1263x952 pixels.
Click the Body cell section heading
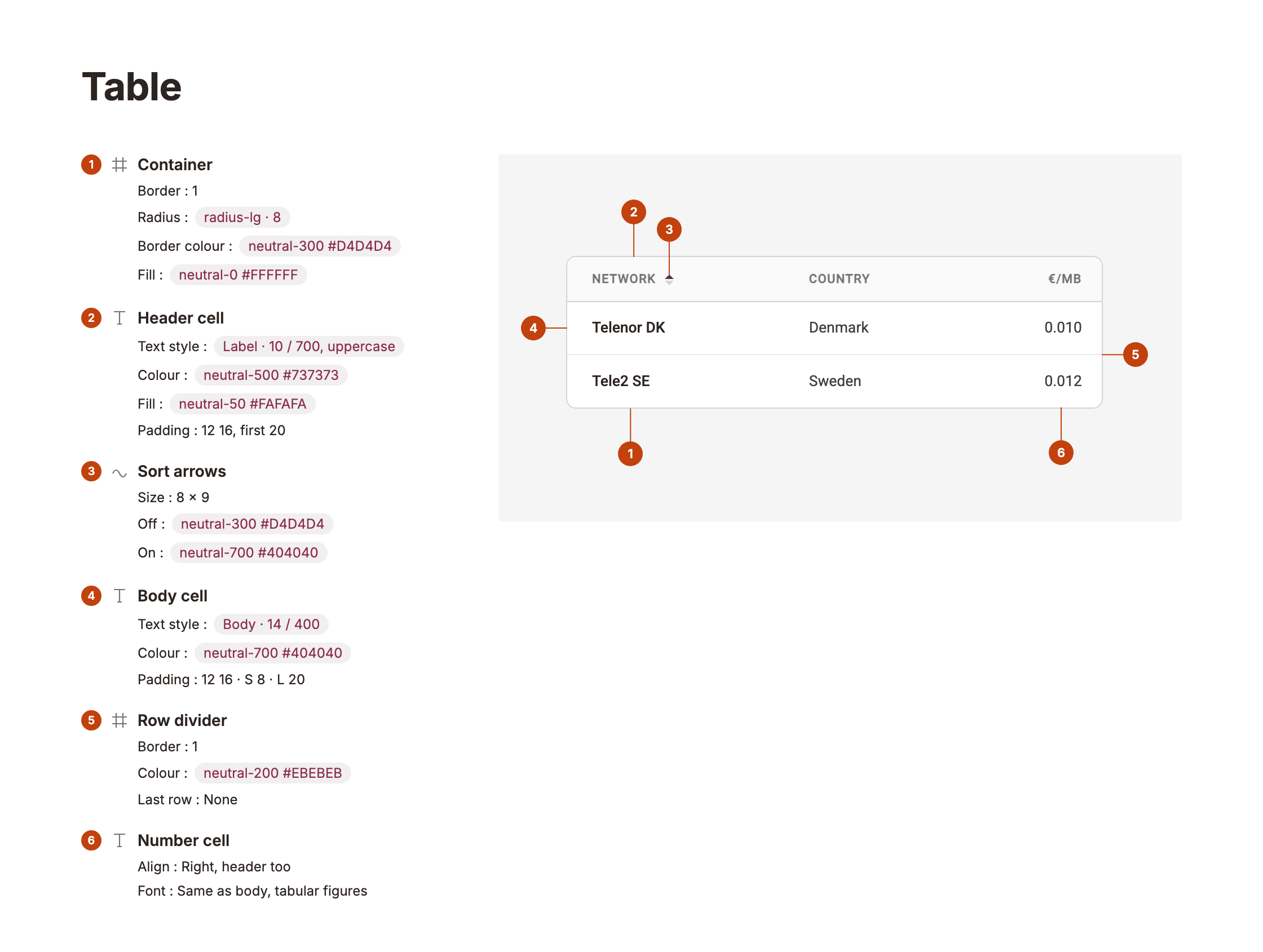(173, 596)
